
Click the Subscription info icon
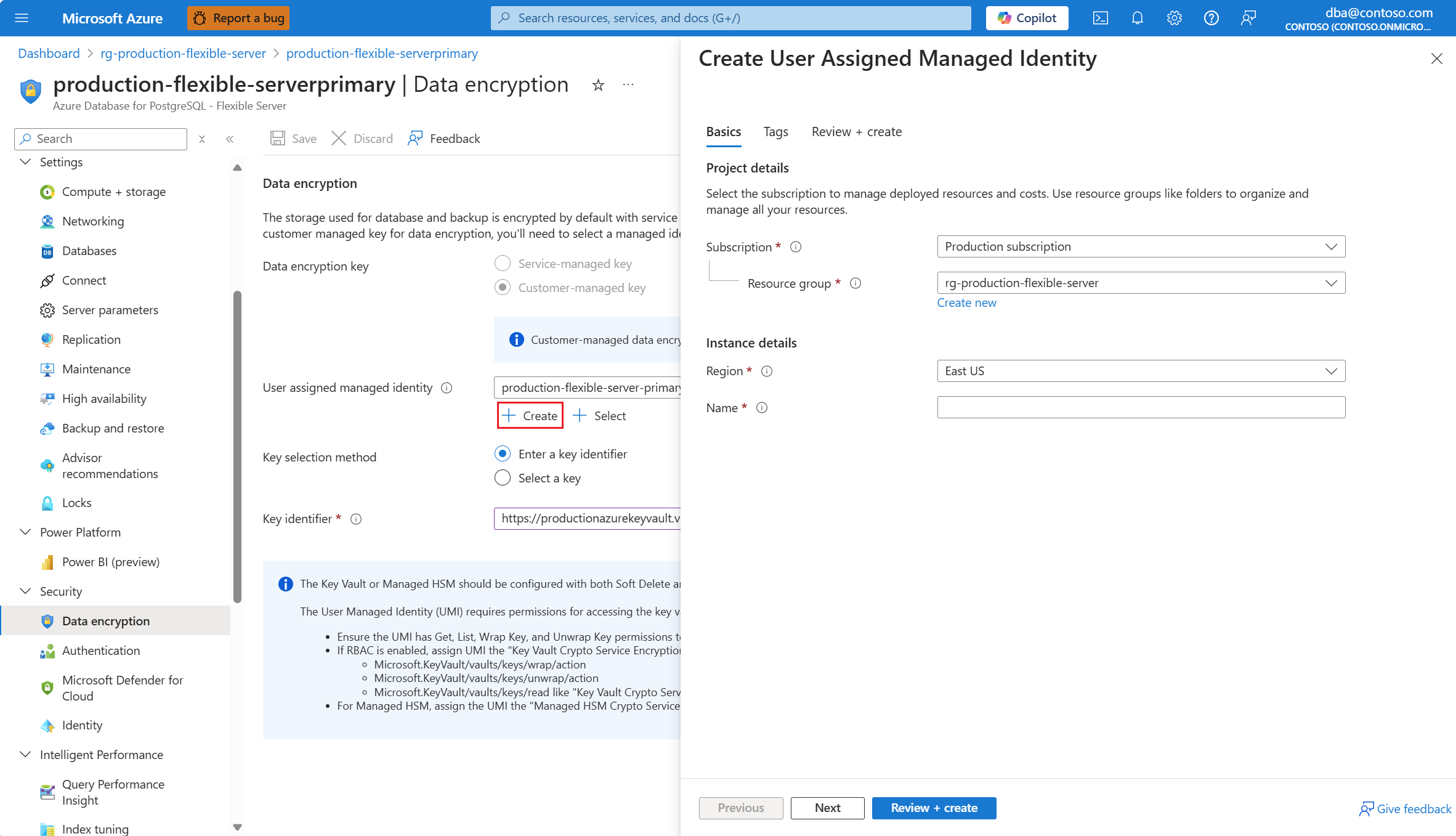pyautogui.click(x=796, y=247)
